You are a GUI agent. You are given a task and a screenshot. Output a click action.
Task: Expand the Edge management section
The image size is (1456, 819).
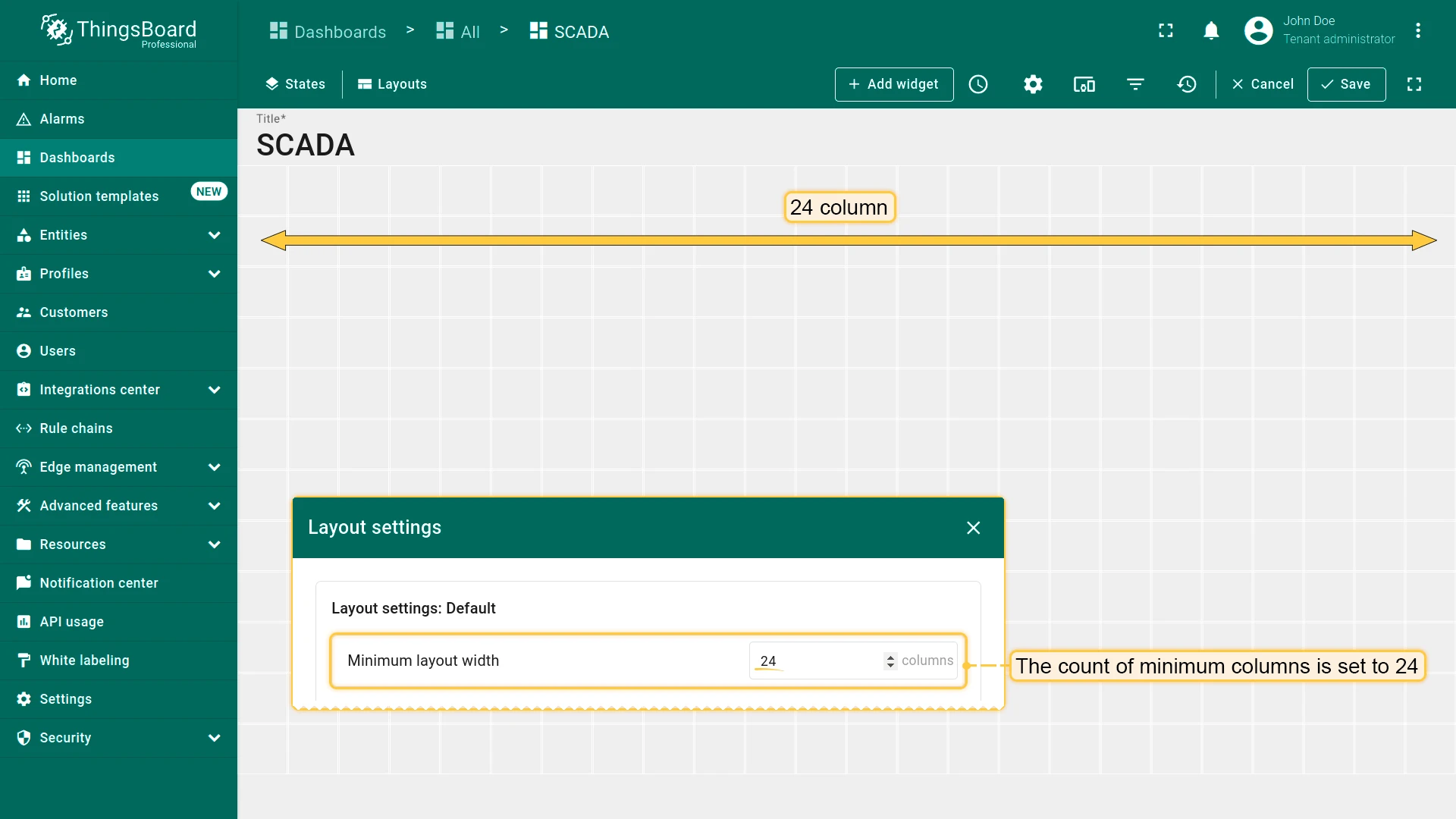[215, 467]
